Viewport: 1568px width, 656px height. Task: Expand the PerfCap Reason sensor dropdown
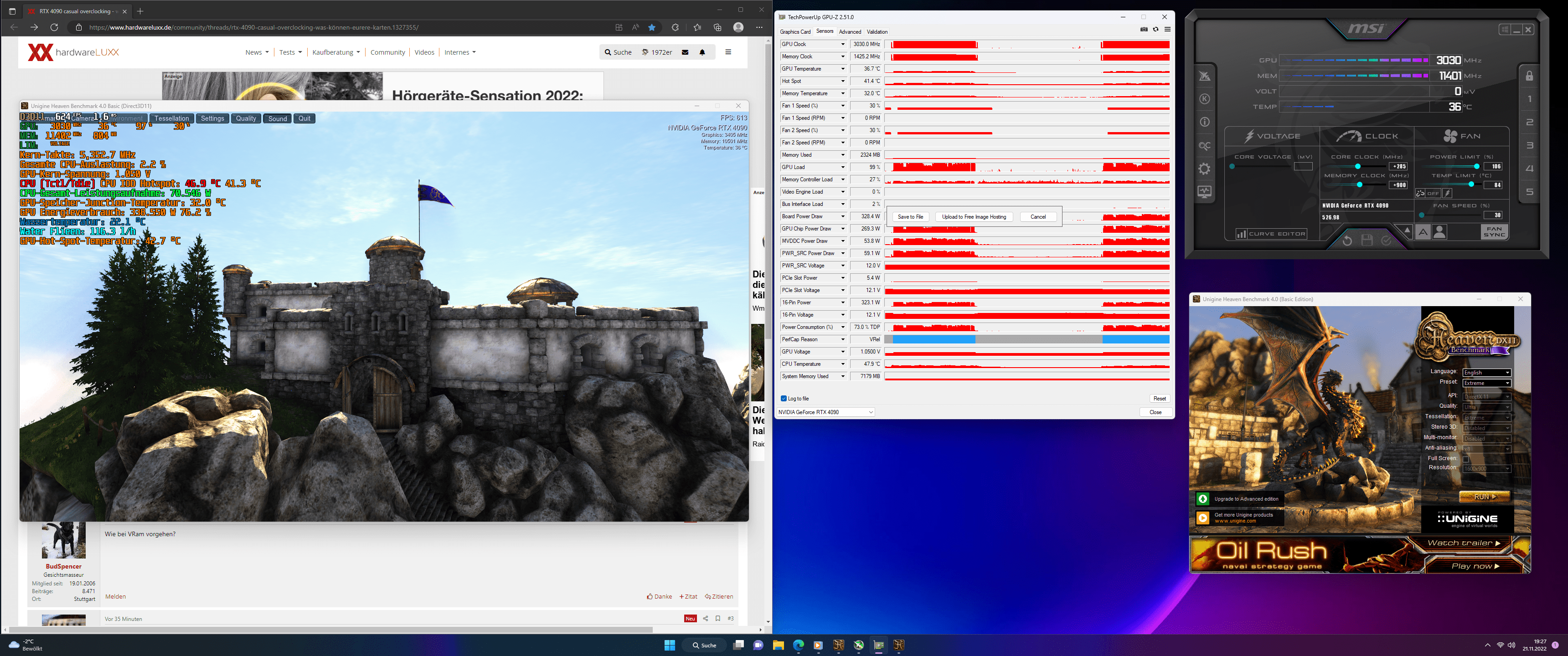[x=842, y=339]
